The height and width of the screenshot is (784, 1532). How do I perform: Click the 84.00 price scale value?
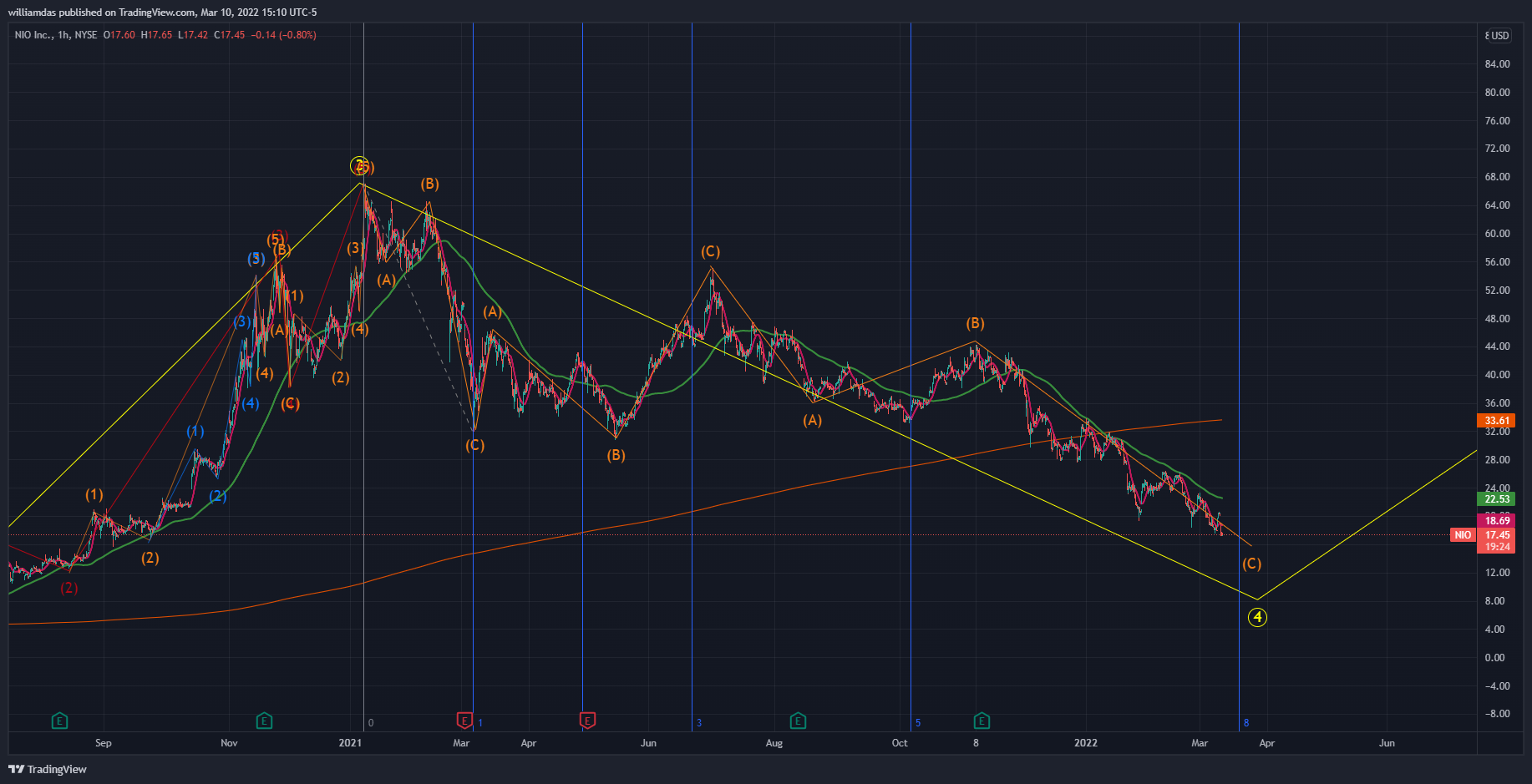(x=1497, y=64)
